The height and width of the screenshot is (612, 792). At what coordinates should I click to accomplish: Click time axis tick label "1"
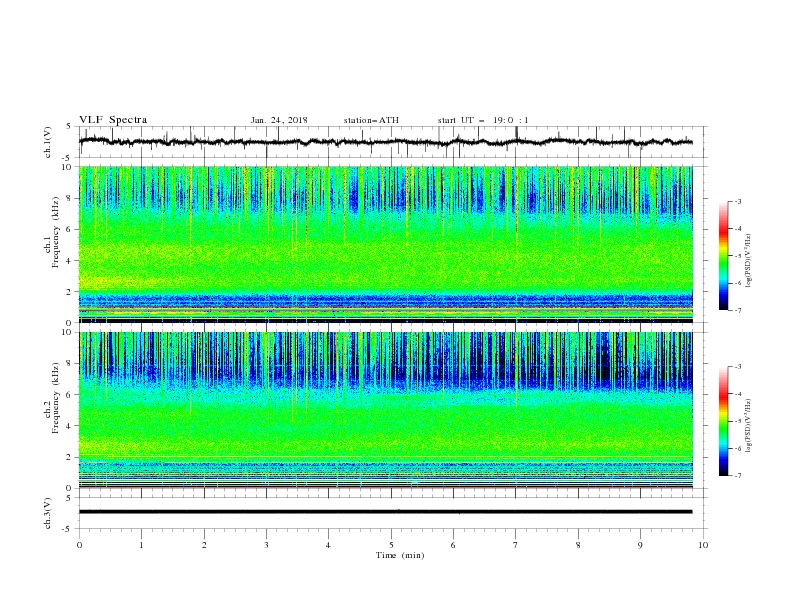click(x=141, y=545)
